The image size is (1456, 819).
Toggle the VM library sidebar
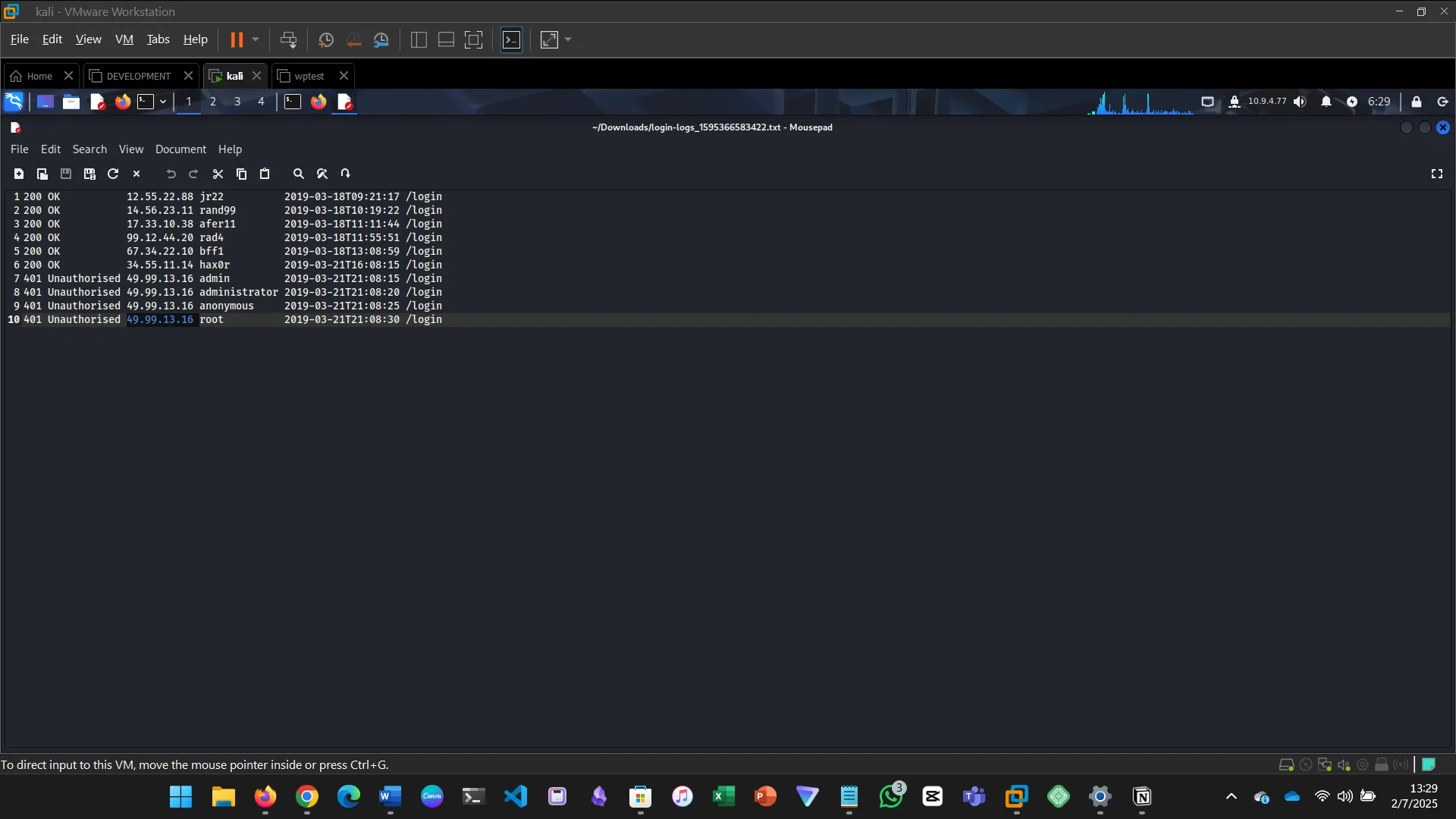(418, 39)
